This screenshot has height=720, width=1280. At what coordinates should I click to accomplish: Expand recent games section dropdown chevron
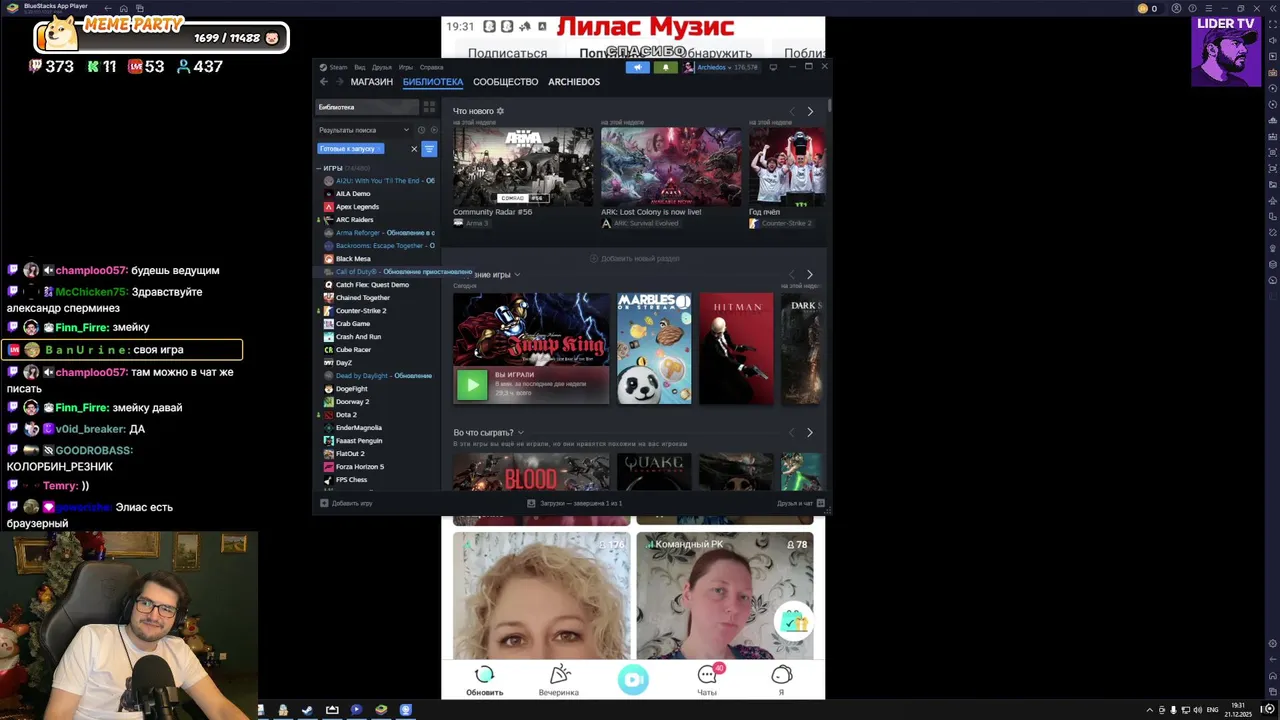point(517,274)
